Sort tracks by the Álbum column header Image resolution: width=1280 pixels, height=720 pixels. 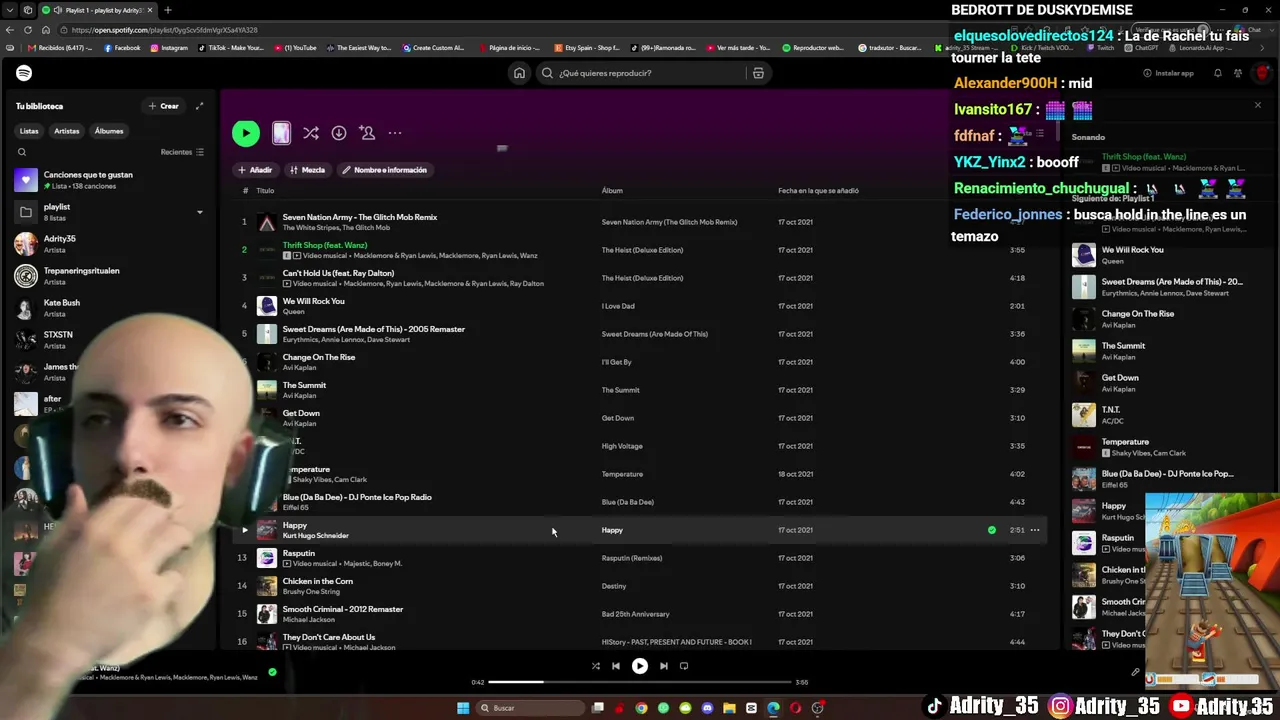[x=612, y=191]
